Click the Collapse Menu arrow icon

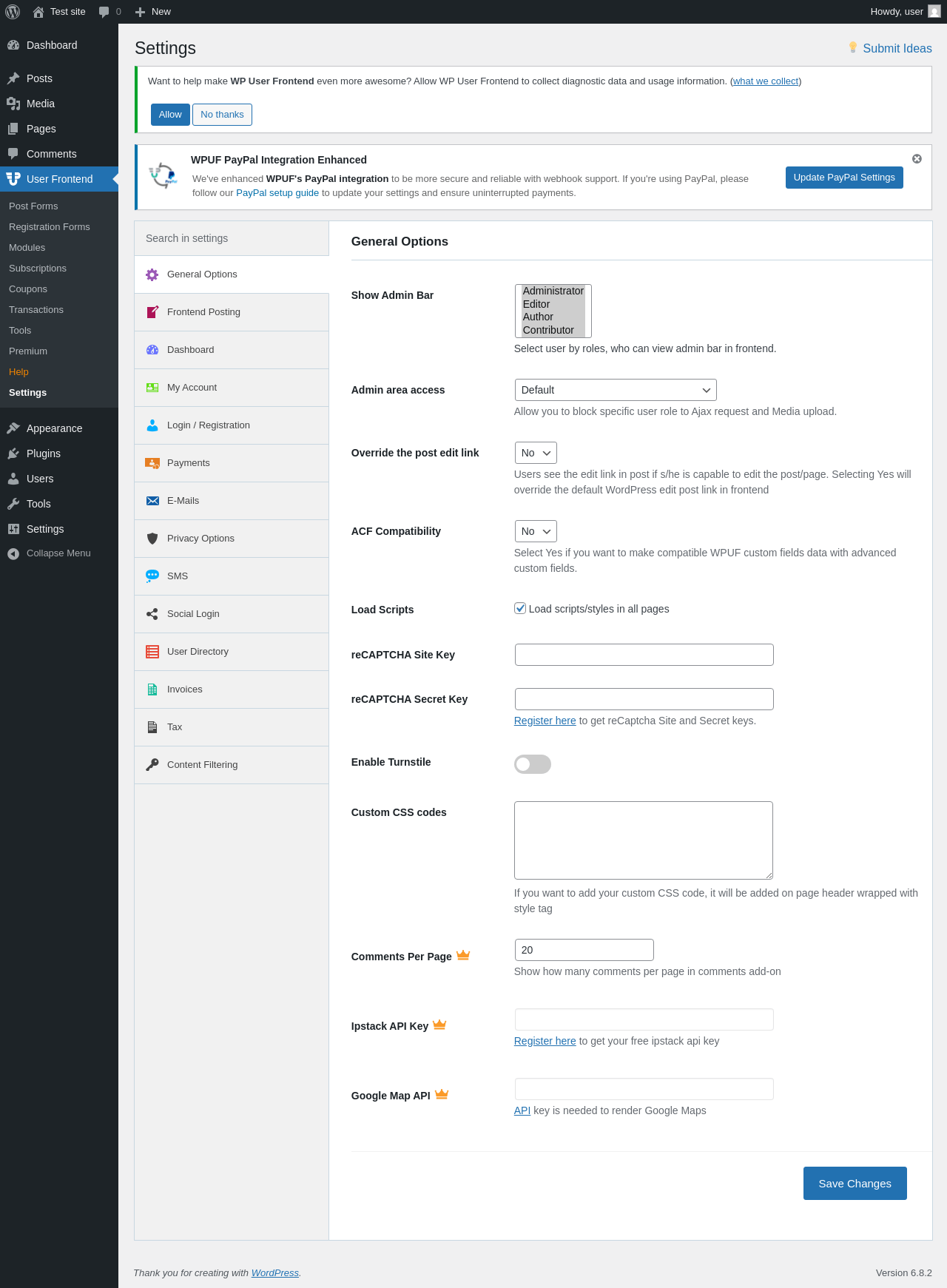pyautogui.click(x=13, y=553)
